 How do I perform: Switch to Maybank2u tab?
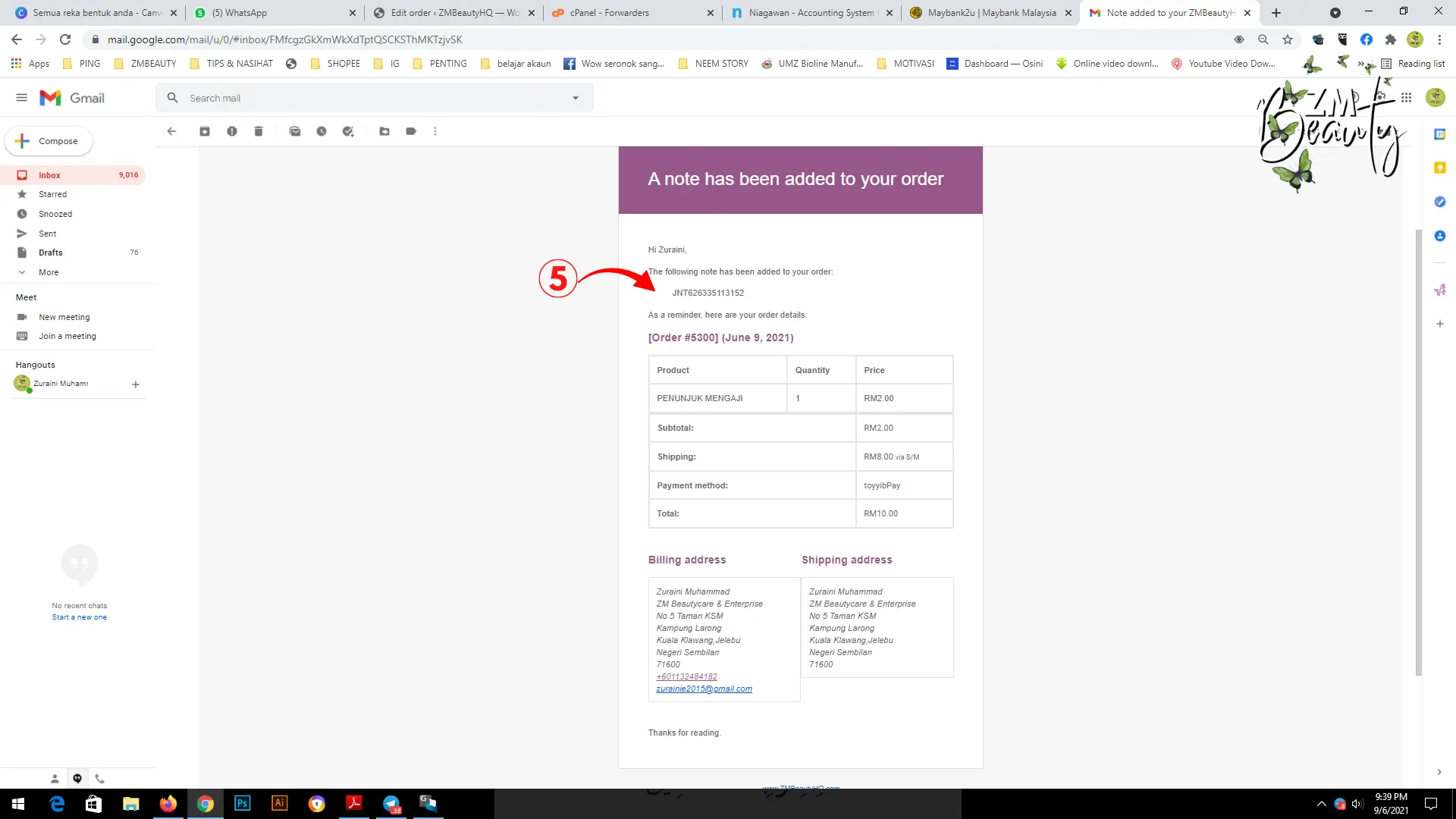(990, 13)
